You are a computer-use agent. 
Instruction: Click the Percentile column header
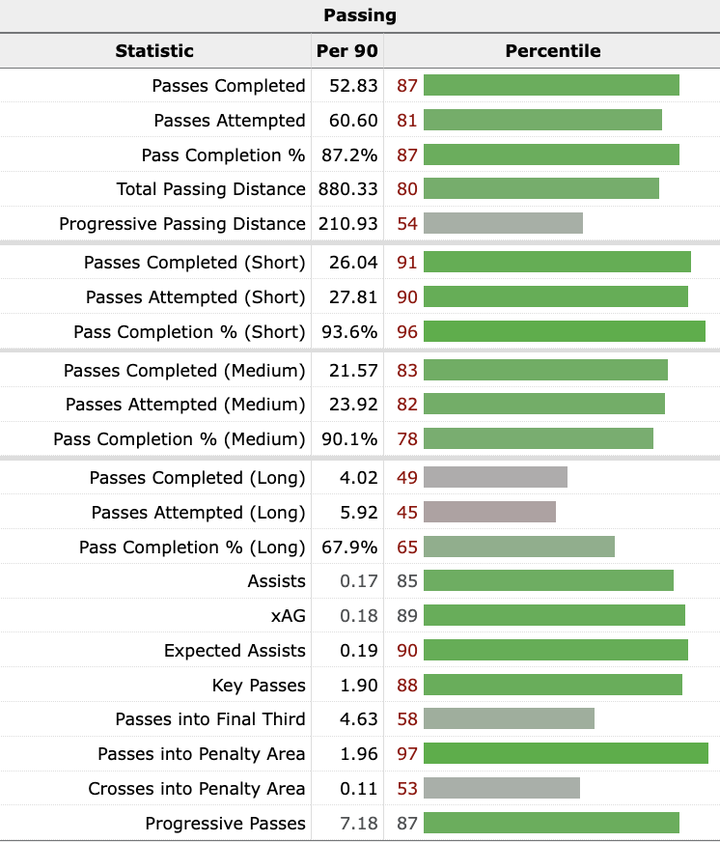tap(552, 51)
